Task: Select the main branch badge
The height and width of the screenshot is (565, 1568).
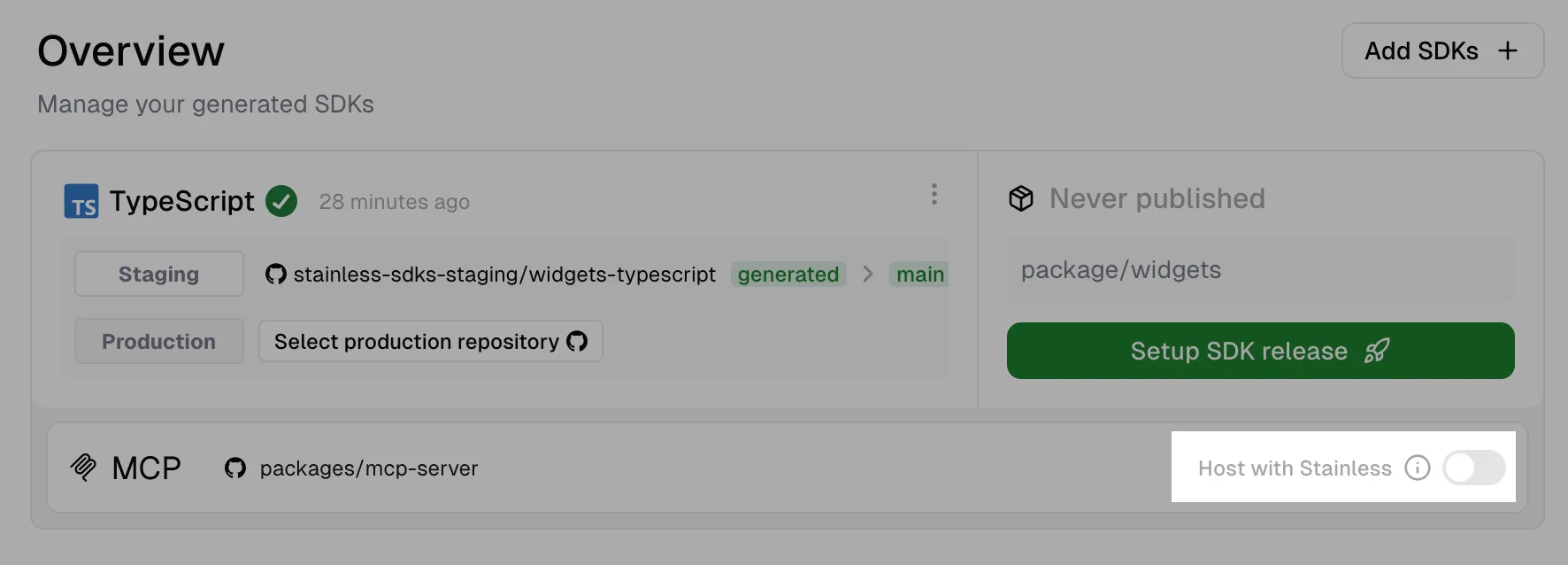Action: (x=919, y=275)
